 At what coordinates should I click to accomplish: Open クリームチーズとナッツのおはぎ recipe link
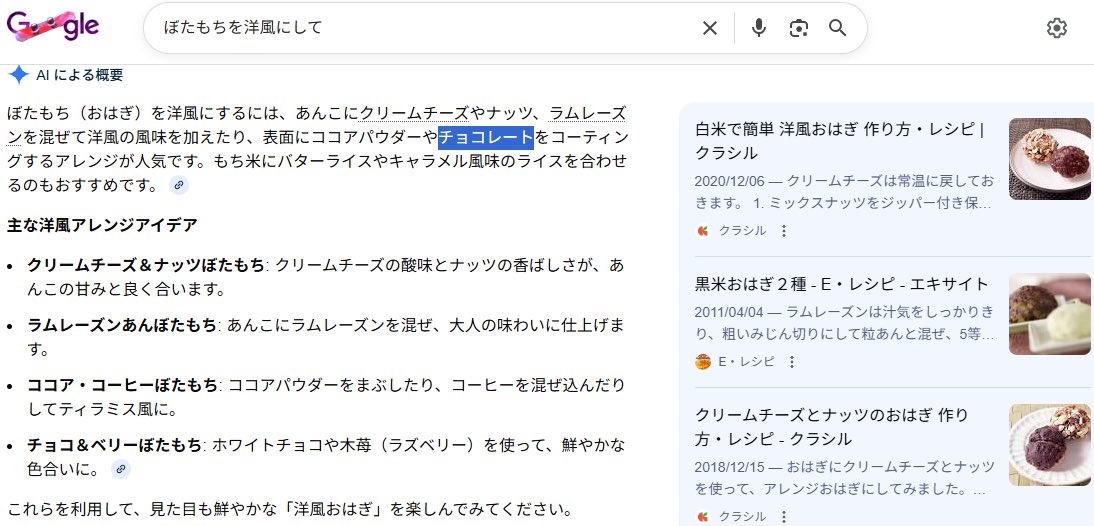tap(831, 427)
